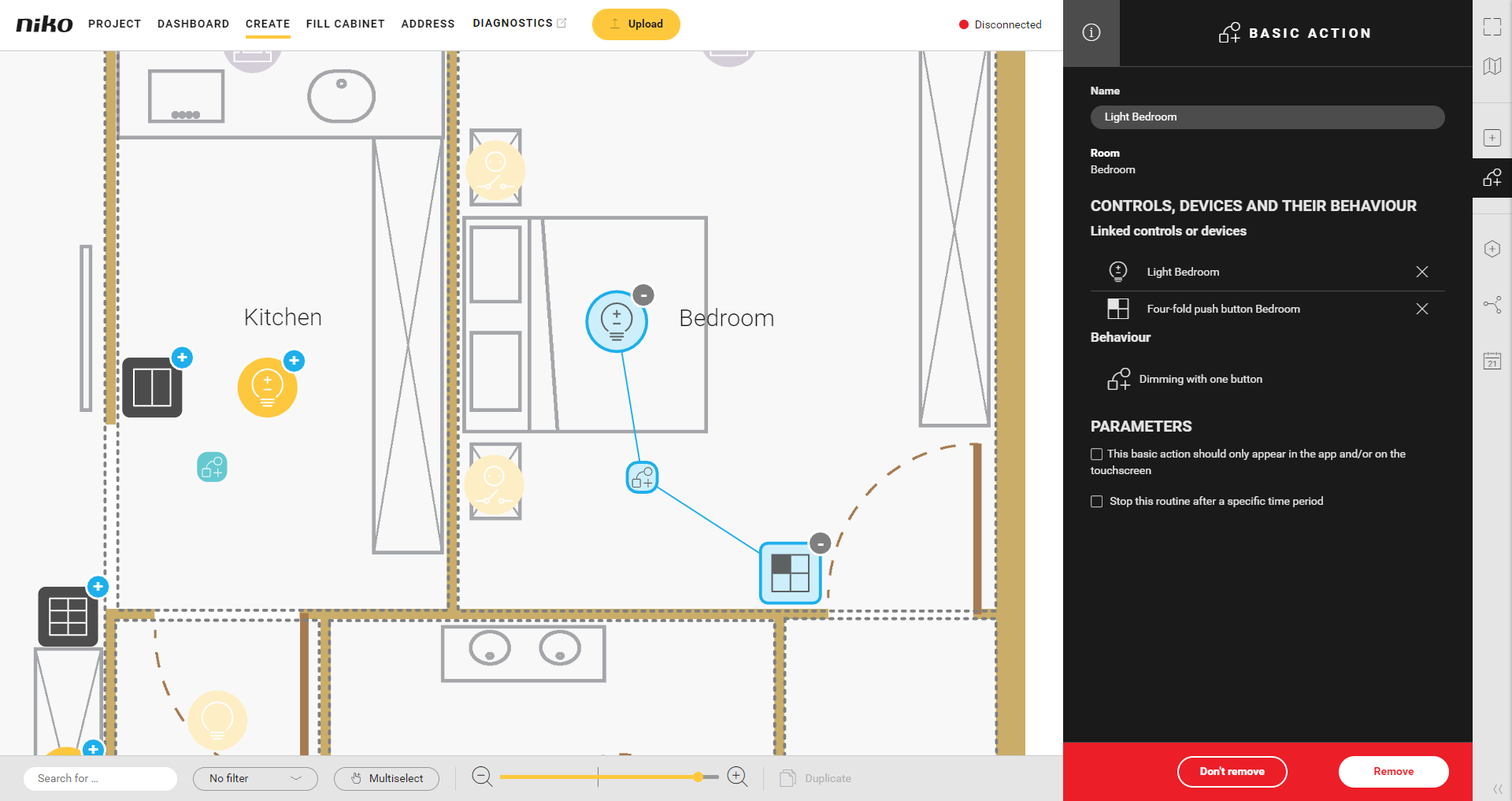Enable stop routine after time period
Screen dimensions: 1512x801
(x=1096, y=501)
